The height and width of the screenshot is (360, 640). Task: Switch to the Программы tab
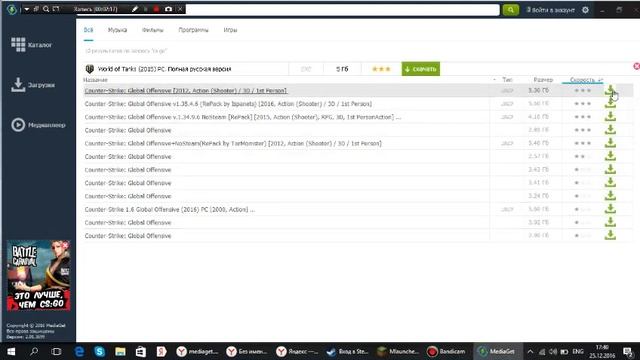pyautogui.click(x=193, y=30)
